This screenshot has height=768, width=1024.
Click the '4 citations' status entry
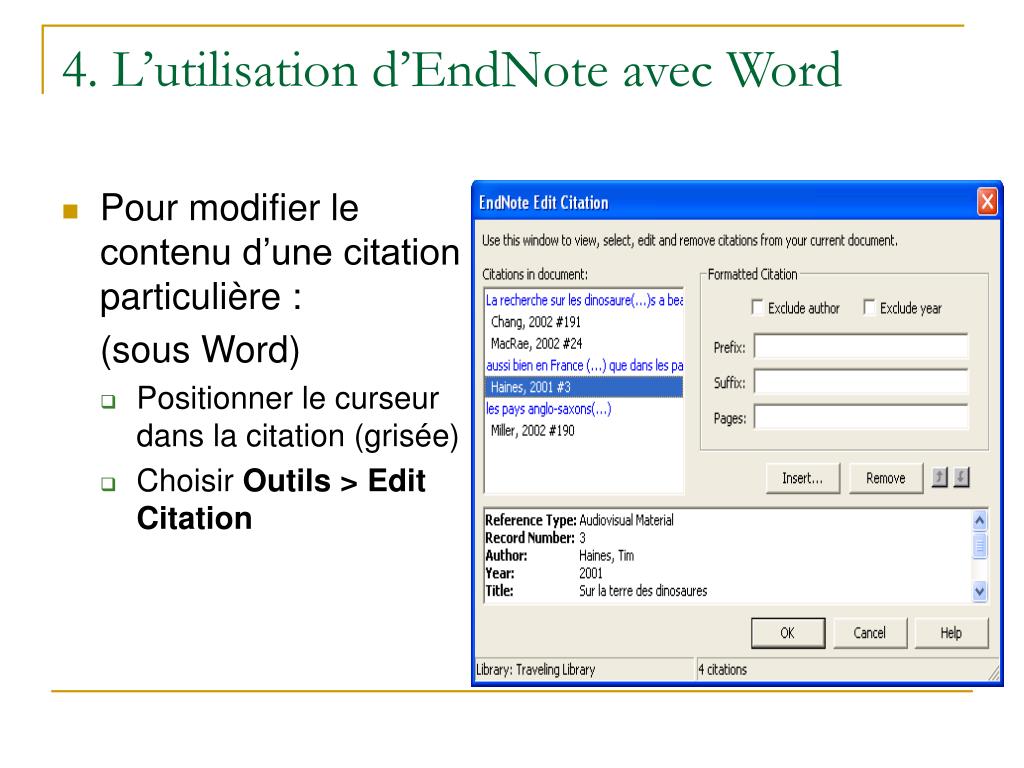tap(722, 669)
